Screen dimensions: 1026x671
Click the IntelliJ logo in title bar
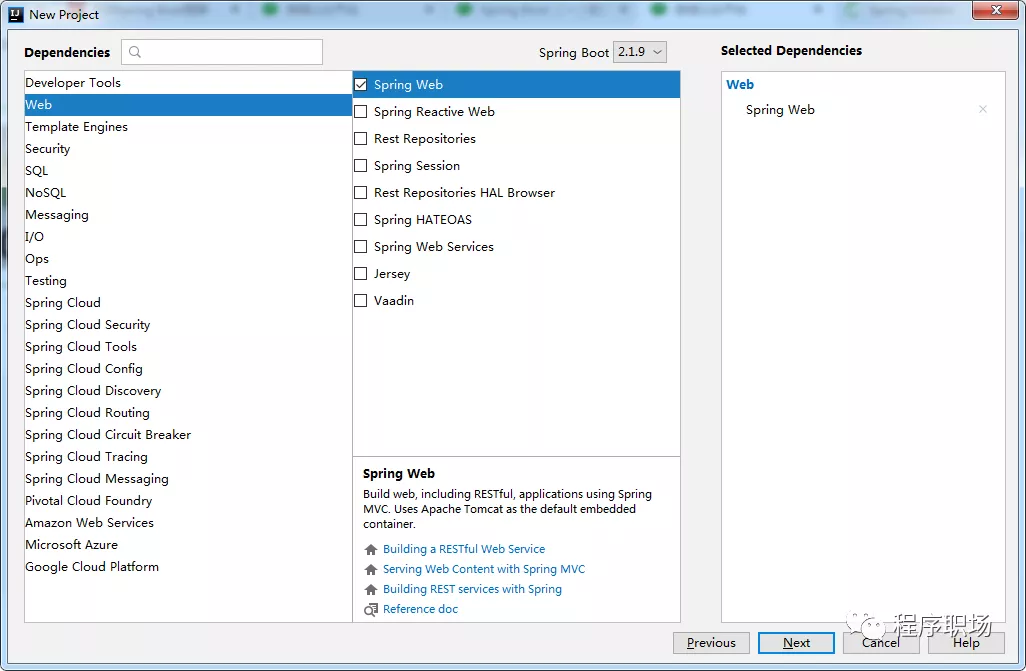pos(16,14)
